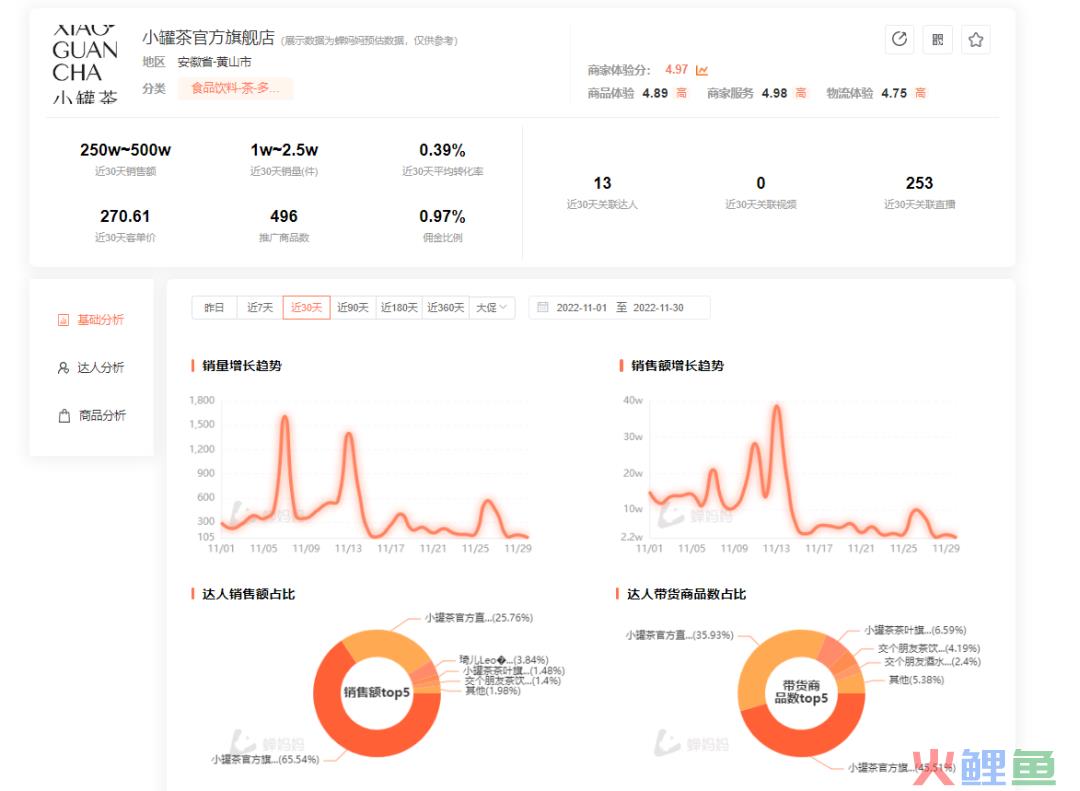The image size is (1080, 791).
Task: Click the 其他(1.98%) legend label
Action: (x=492, y=690)
